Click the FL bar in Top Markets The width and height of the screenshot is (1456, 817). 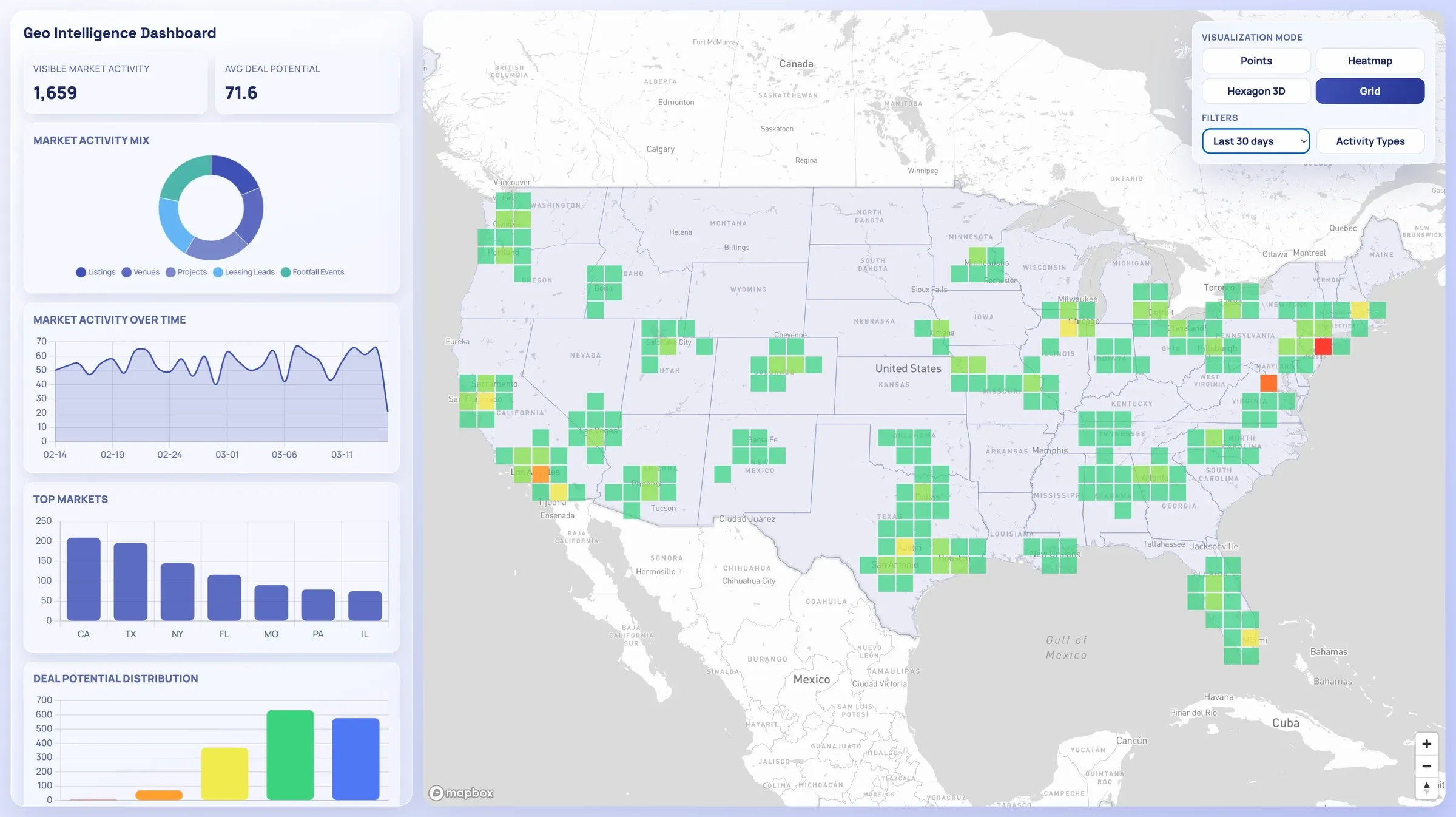[x=224, y=598]
